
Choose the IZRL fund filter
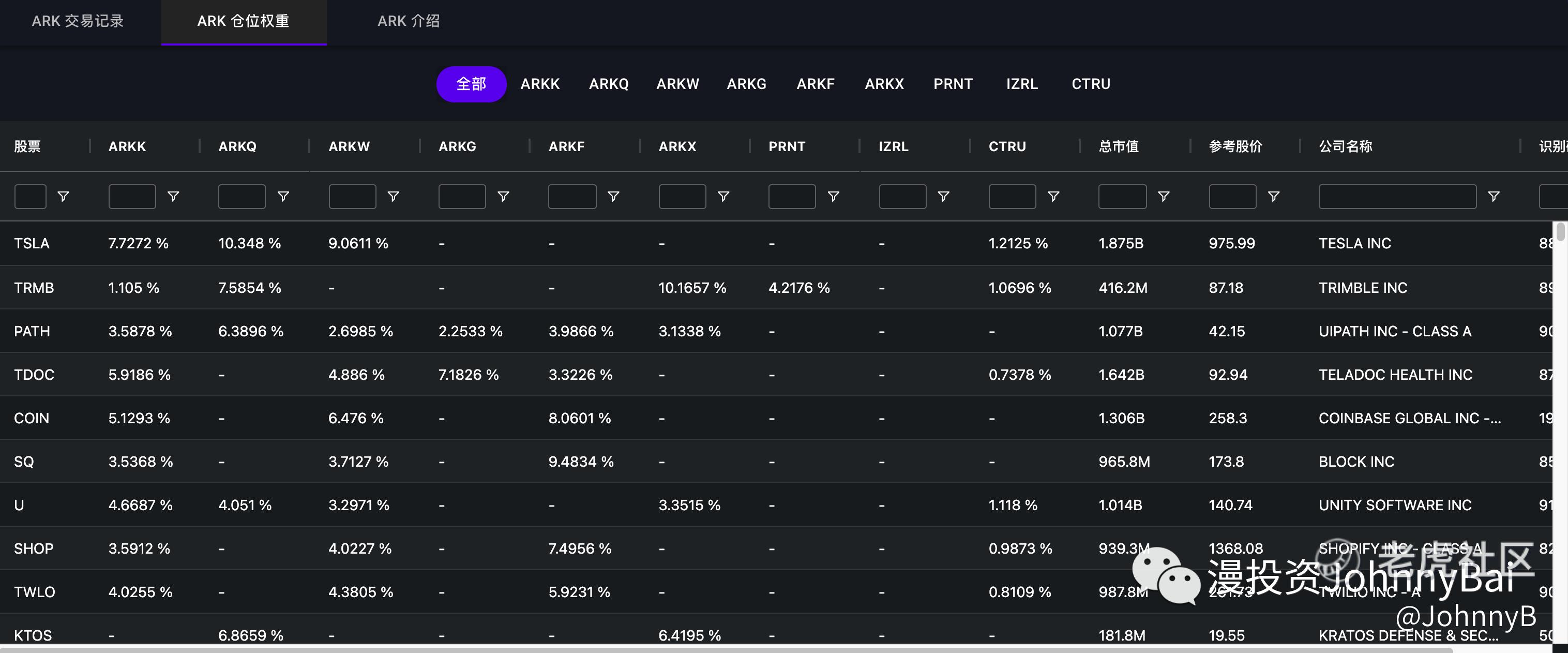pos(1021,84)
